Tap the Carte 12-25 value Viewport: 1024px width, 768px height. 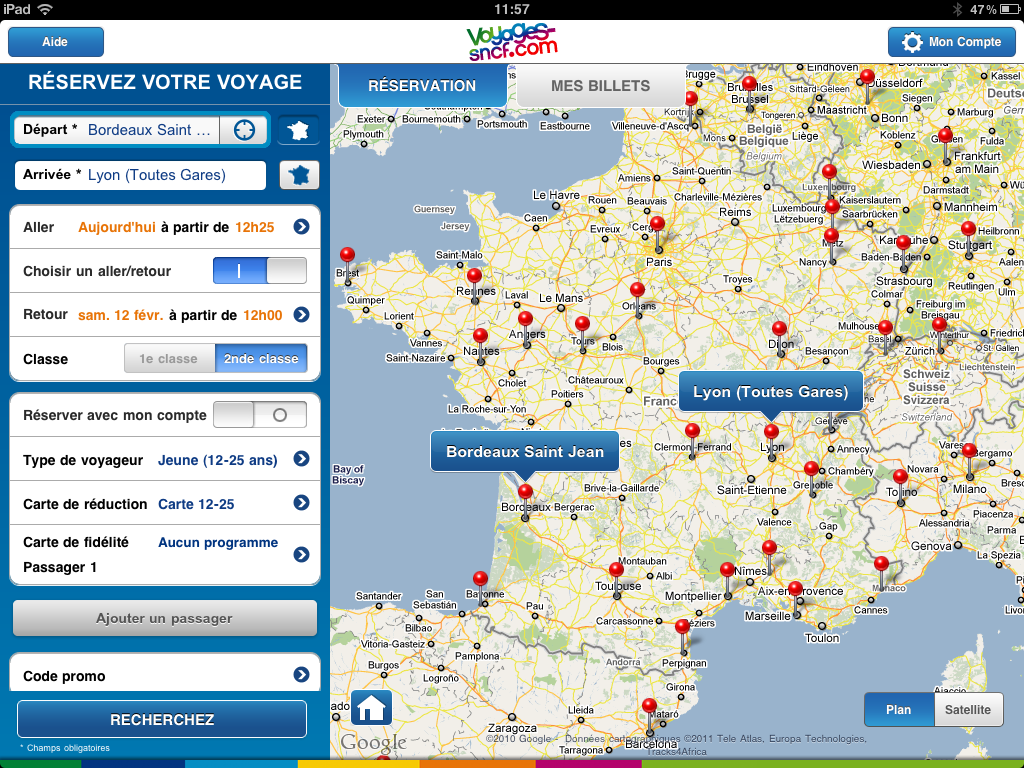(196, 504)
